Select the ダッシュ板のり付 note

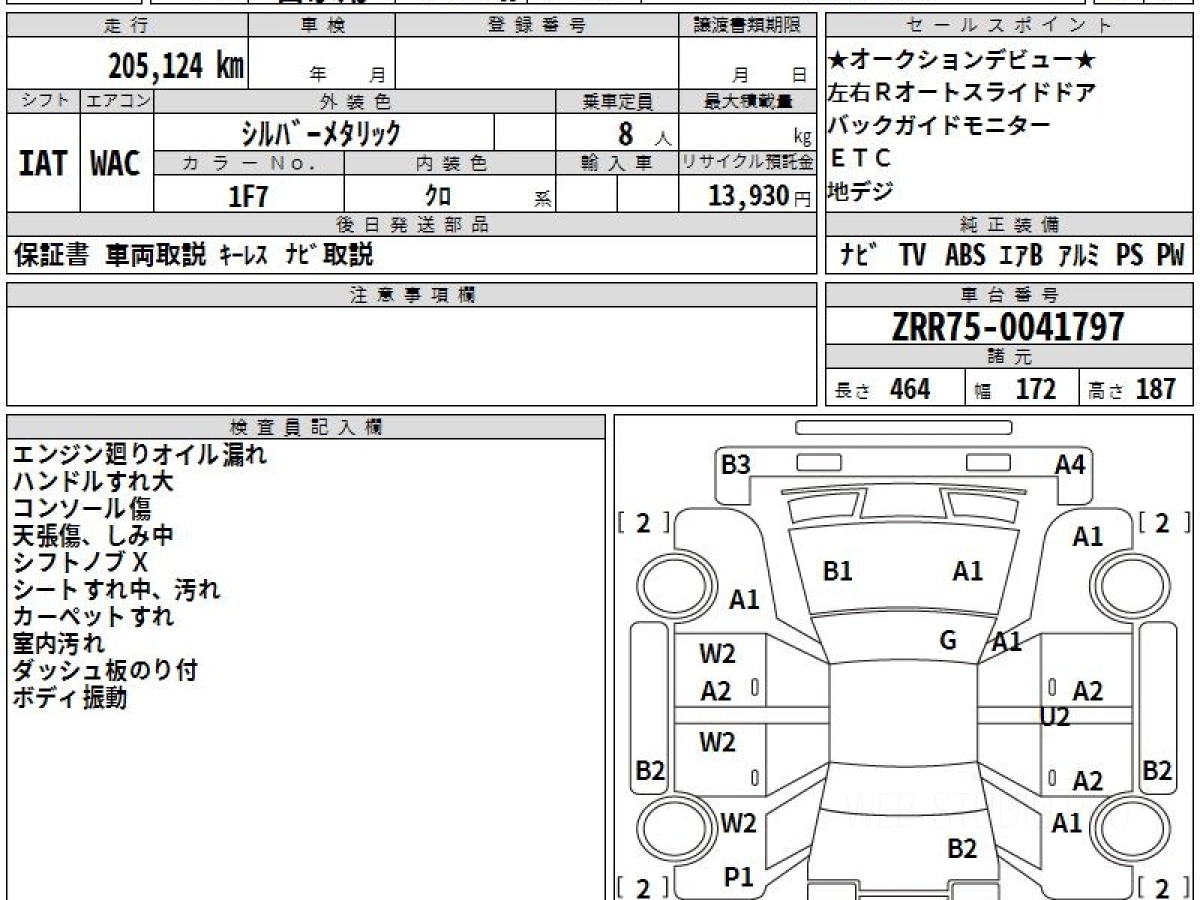pyautogui.click(x=105, y=670)
